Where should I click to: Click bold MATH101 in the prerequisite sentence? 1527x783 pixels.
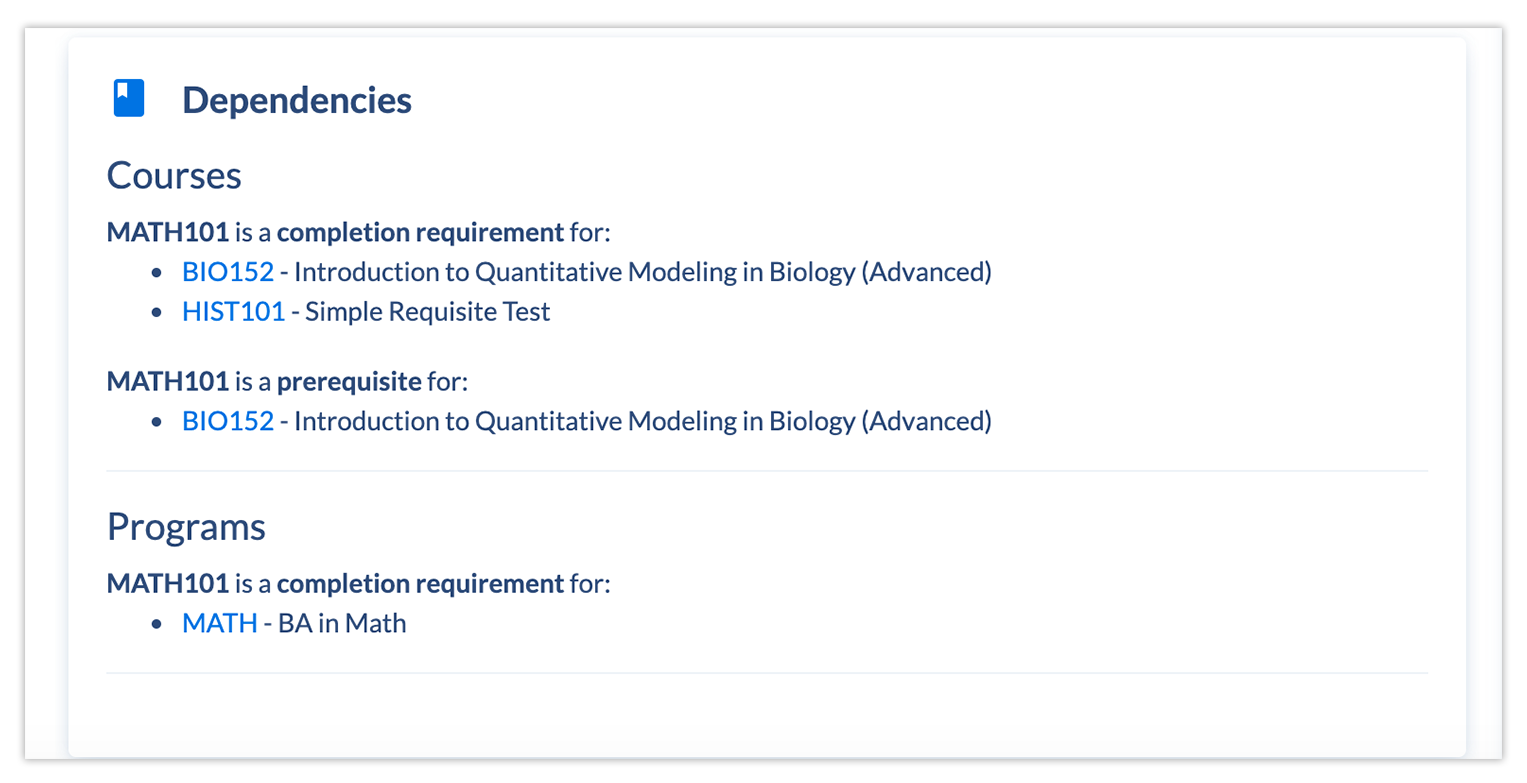point(168,381)
